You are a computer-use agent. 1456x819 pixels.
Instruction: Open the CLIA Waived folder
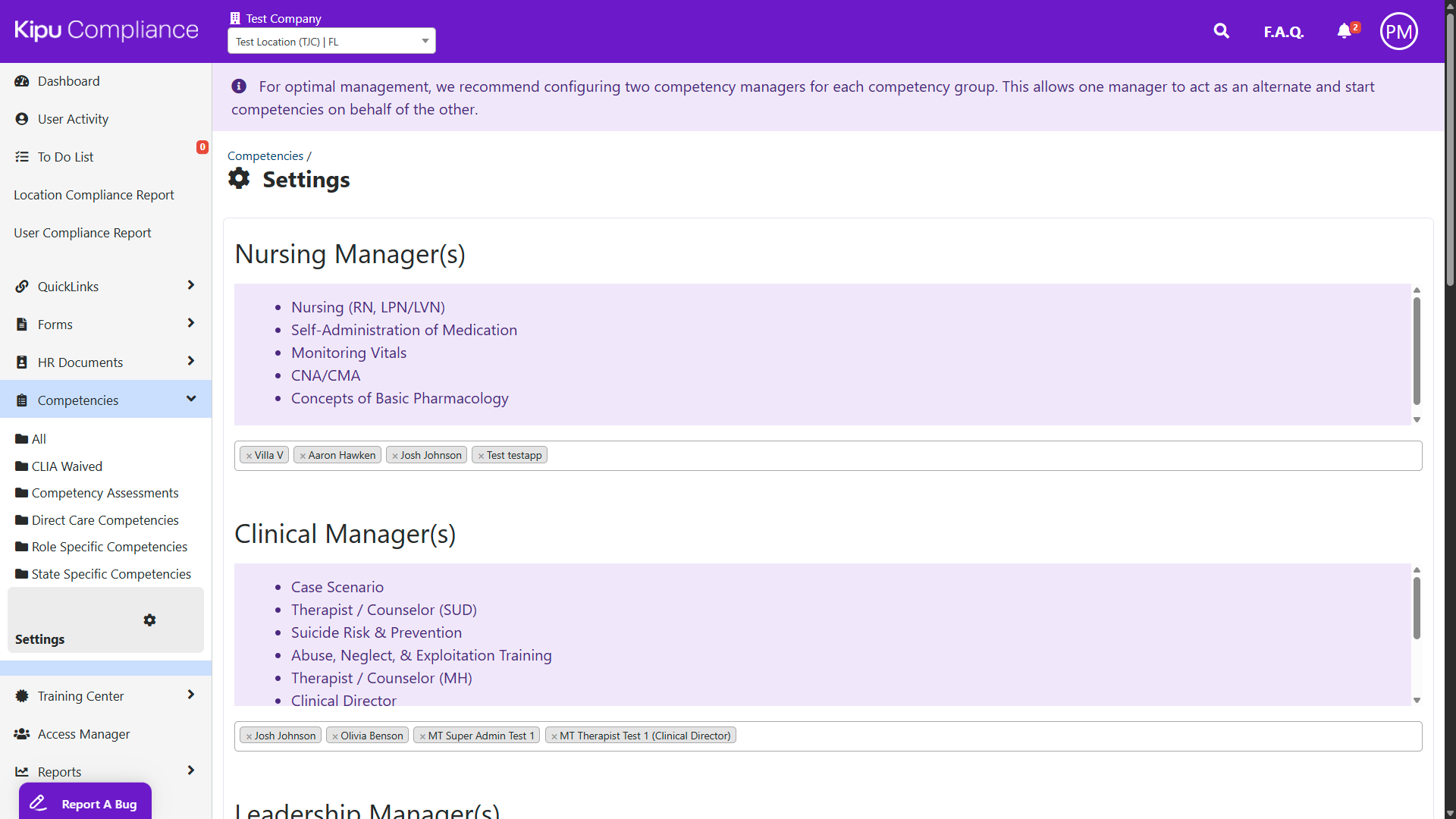[67, 466]
